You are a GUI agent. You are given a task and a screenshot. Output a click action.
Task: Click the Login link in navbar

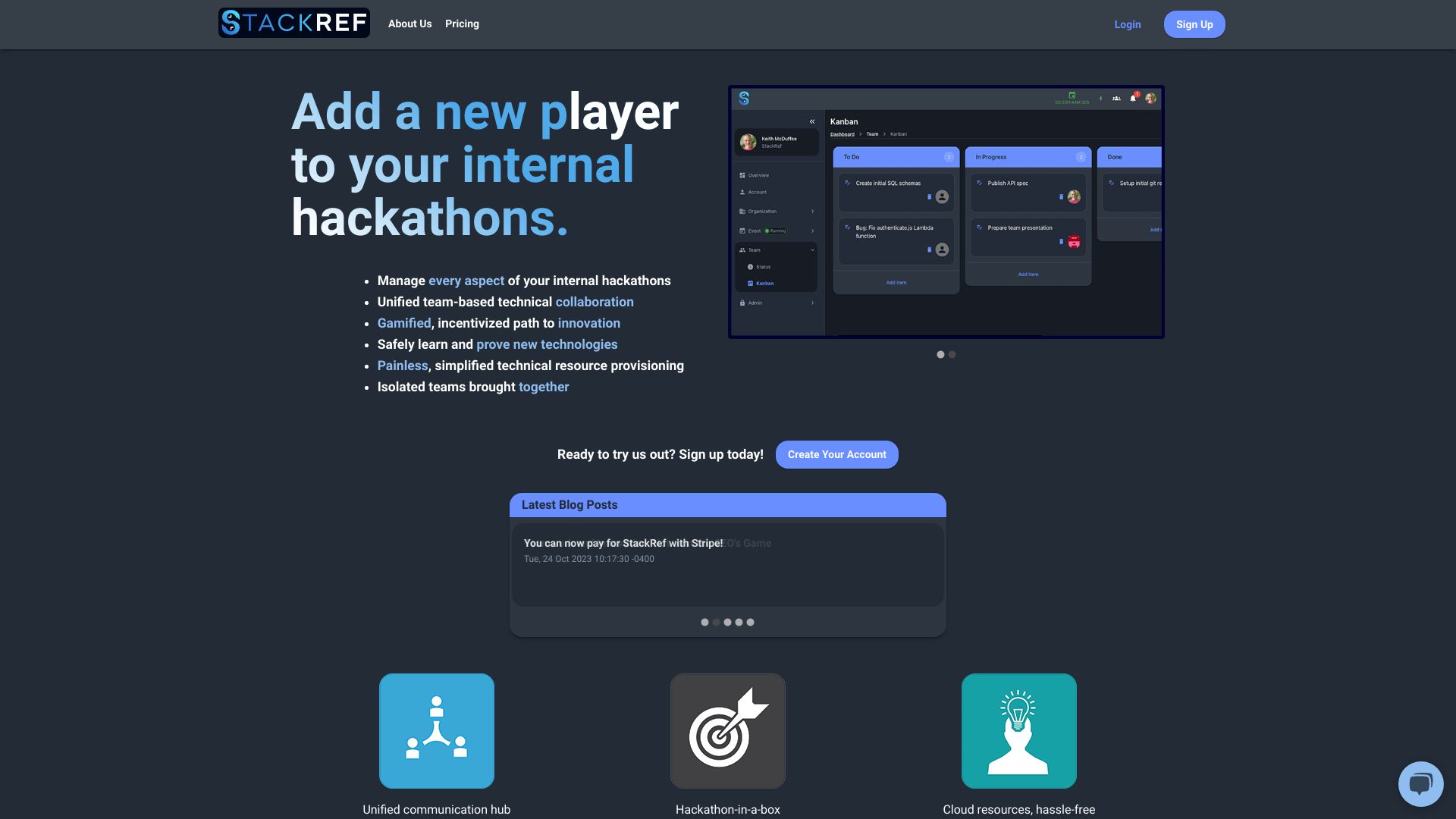[1127, 23]
